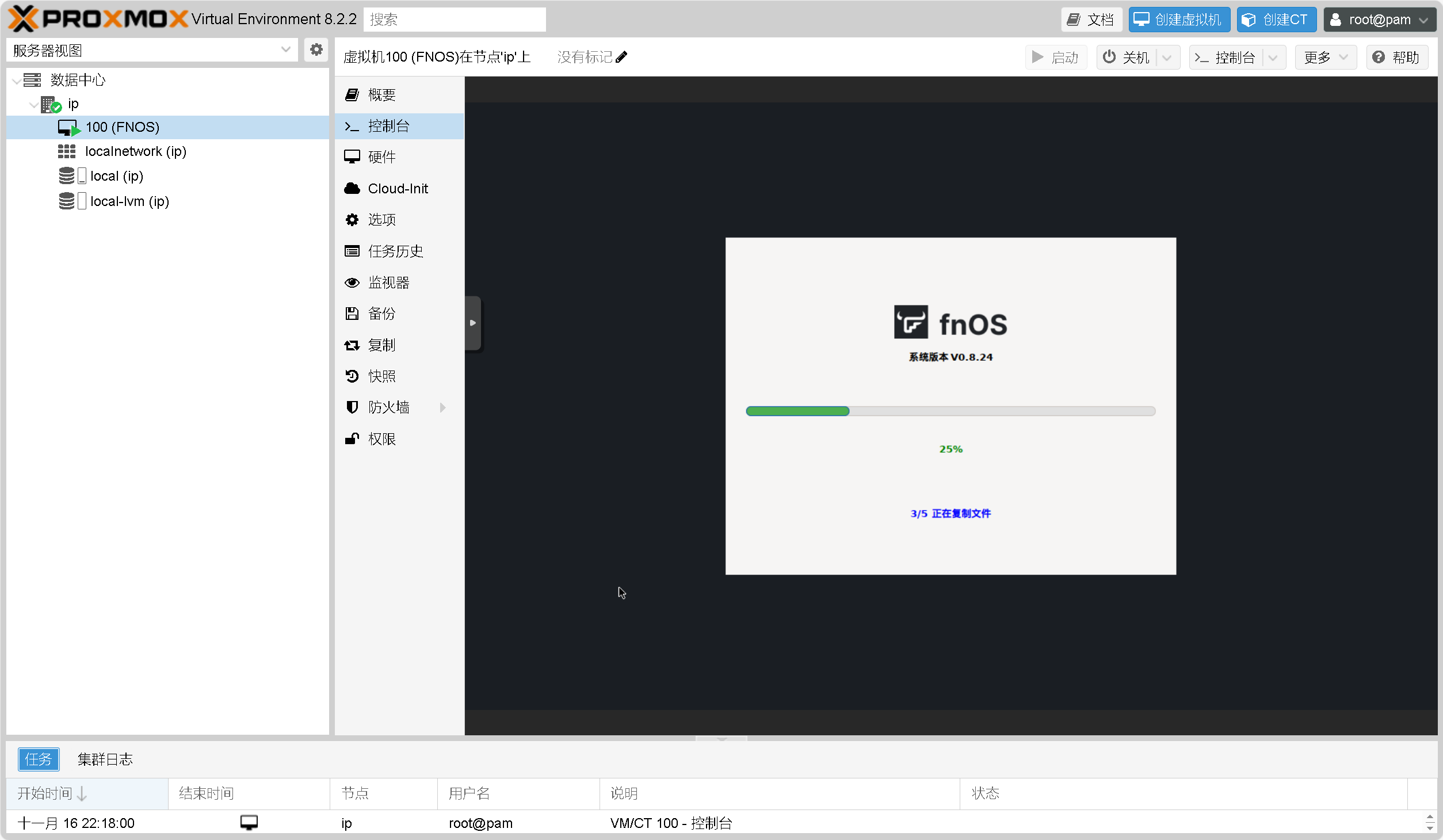Screen dimensions: 1443x840
Task: Click the options gear icon
Action: 352,220
